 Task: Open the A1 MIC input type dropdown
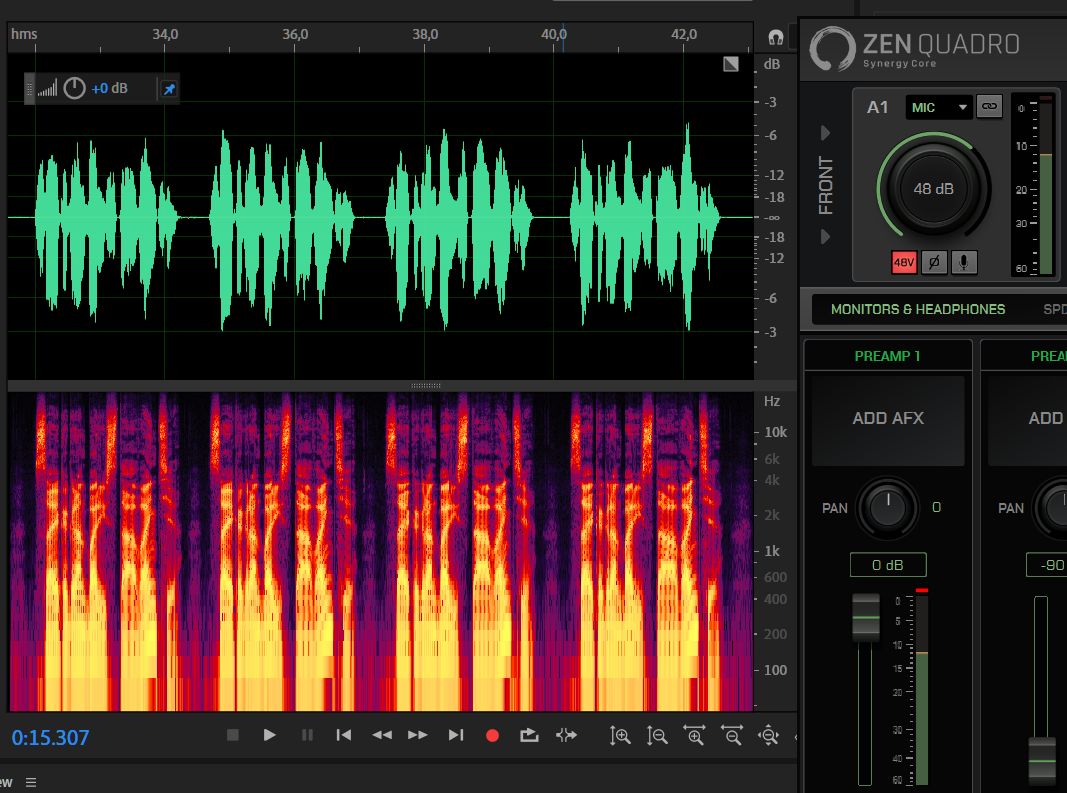pyautogui.click(x=938, y=108)
